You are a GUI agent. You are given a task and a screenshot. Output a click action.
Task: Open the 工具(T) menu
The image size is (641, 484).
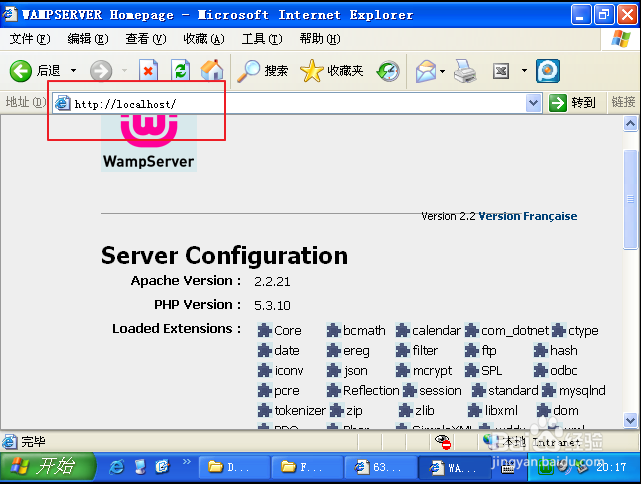tap(262, 39)
